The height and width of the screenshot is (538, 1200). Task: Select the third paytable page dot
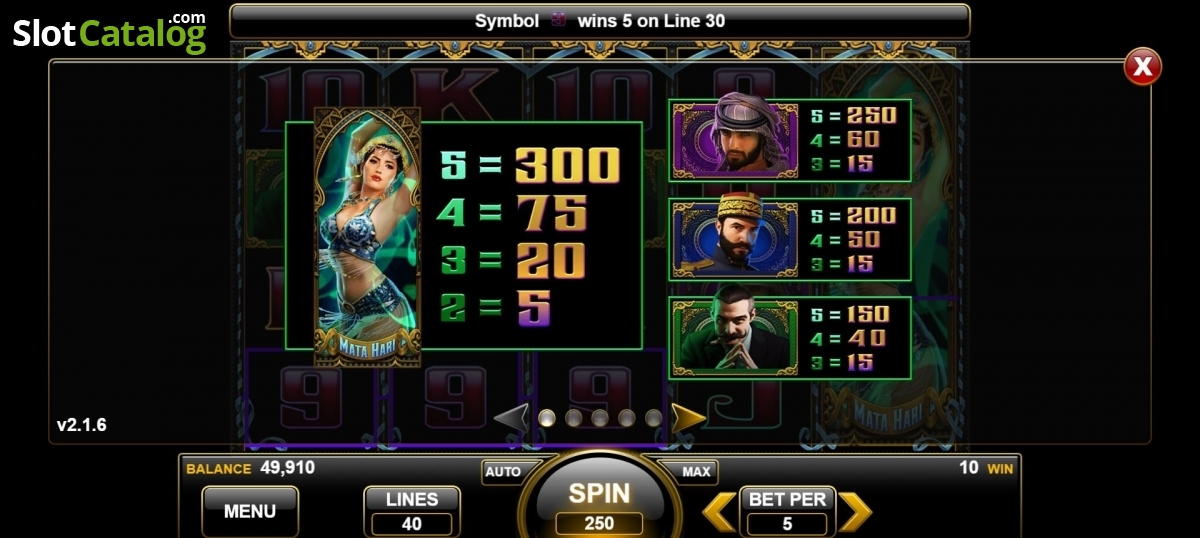click(x=600, y=418)
